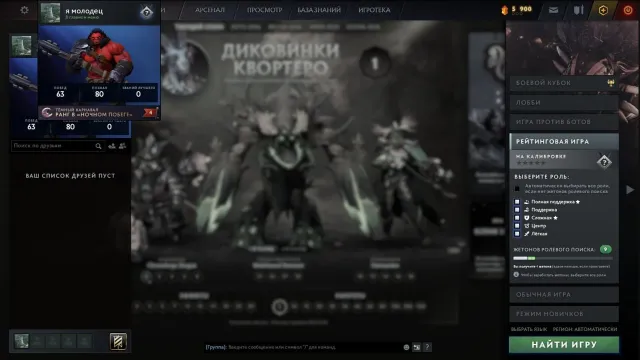Click the Темный карнавал banner moon icon
The height and width of the screenshot is (360, 640).
pos(47,112)
